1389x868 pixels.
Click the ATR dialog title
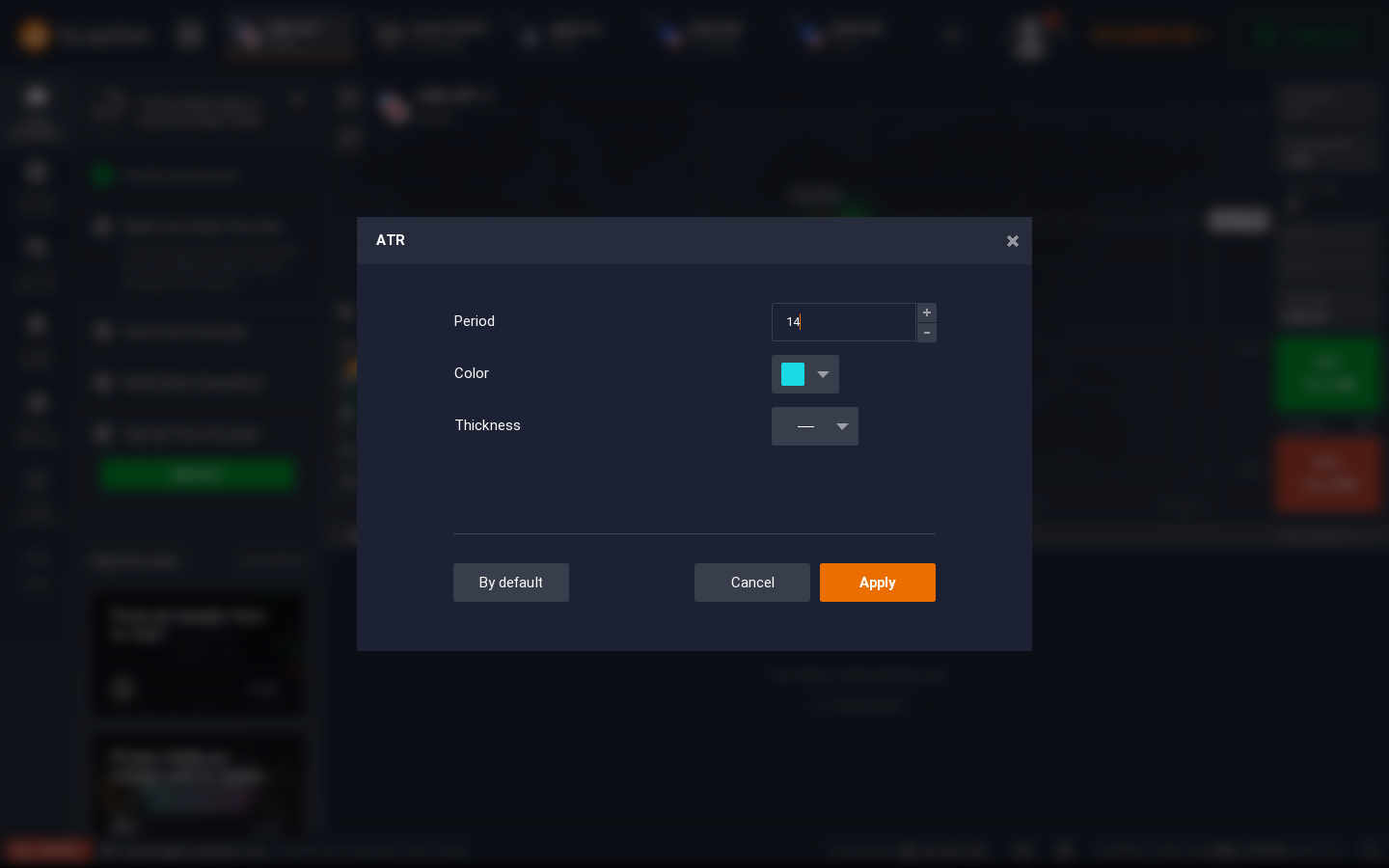[391, 240]
